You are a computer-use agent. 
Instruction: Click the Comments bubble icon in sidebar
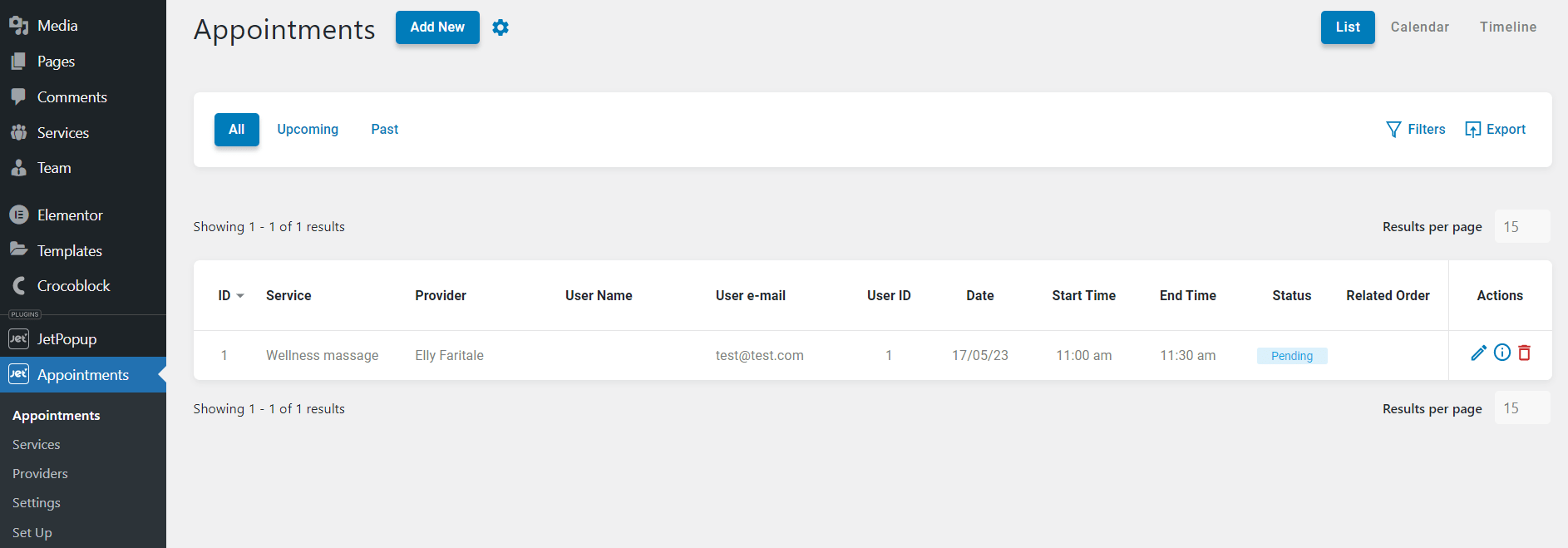pyautogui.click(x=18, y=96)
